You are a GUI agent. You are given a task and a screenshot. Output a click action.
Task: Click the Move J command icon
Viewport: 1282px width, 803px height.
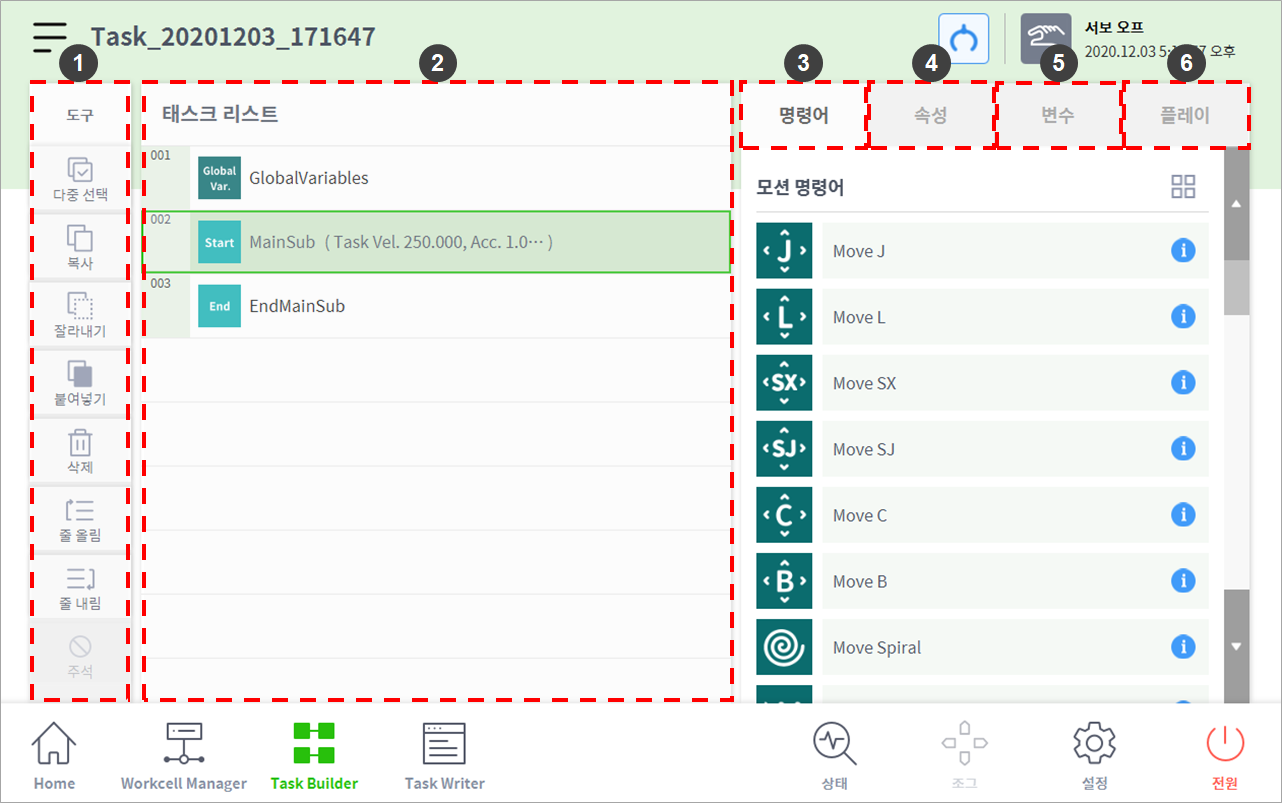(784, 251)
